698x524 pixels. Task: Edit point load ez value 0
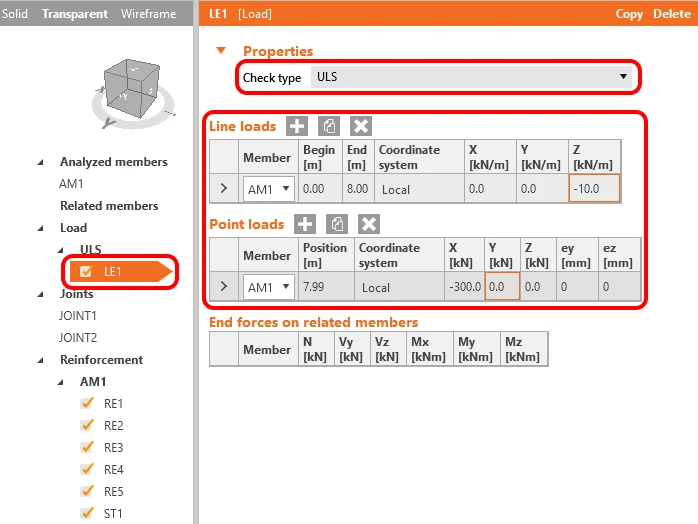pyautogui.click(x=619, y=286)
